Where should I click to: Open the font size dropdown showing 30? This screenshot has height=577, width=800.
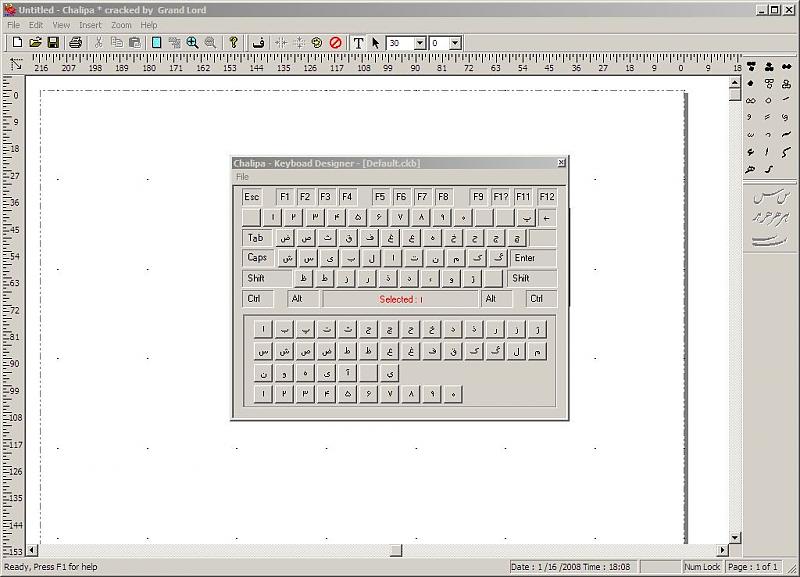pos(420,43)
